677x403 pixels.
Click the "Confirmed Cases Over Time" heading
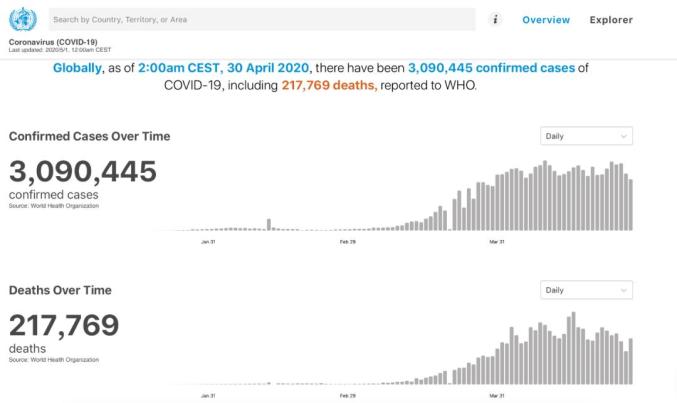[90, 136]
